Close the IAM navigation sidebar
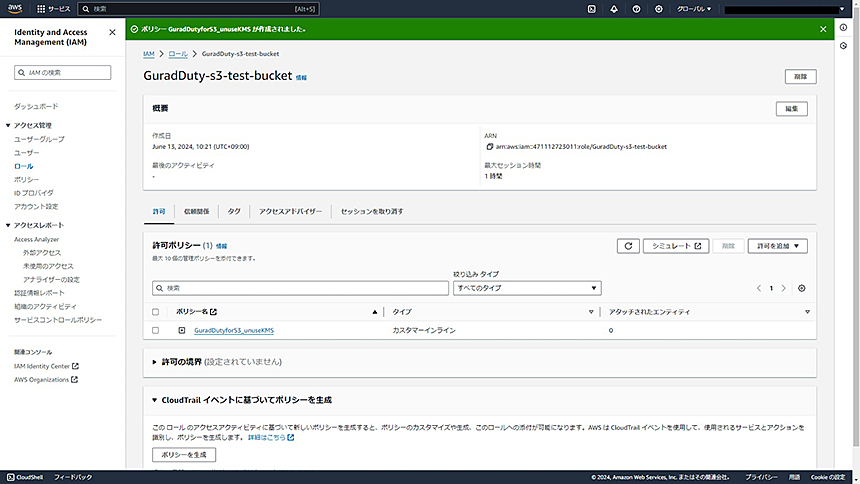 click(x=112, y=32)
